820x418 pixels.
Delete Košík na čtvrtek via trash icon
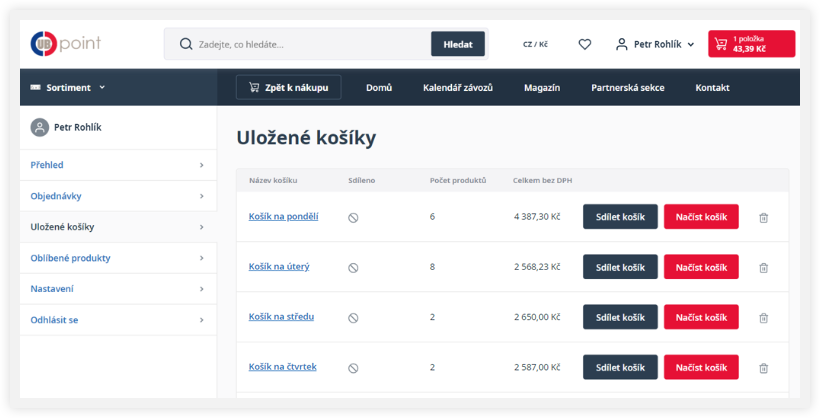tap(763, 368)
